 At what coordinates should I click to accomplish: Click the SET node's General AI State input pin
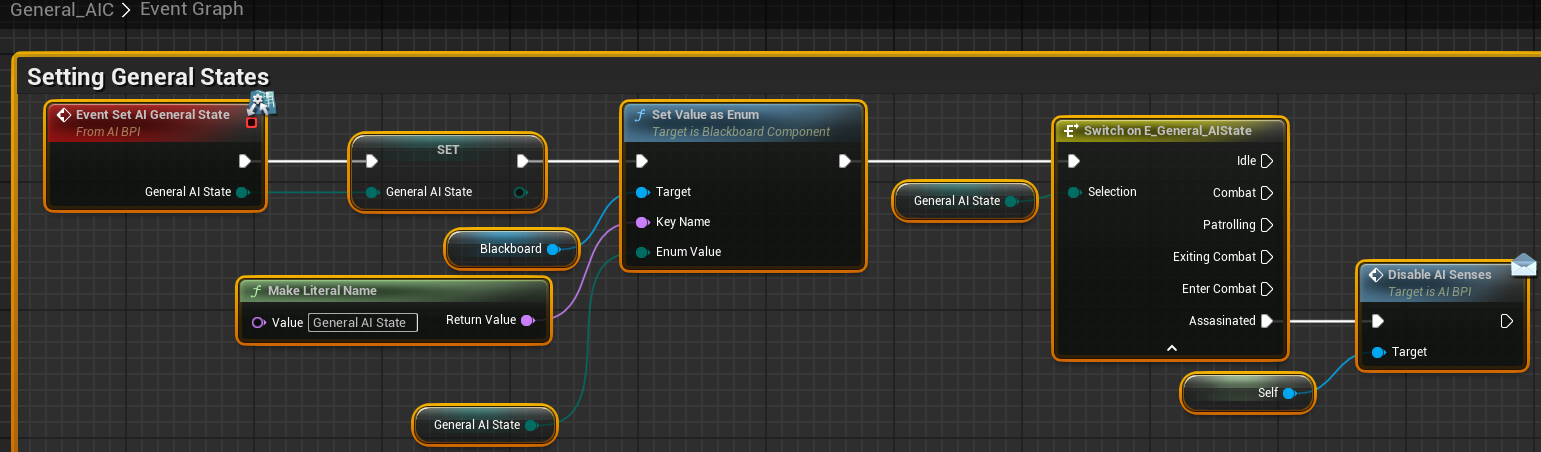pyautogui.click(x=372, y=192)
